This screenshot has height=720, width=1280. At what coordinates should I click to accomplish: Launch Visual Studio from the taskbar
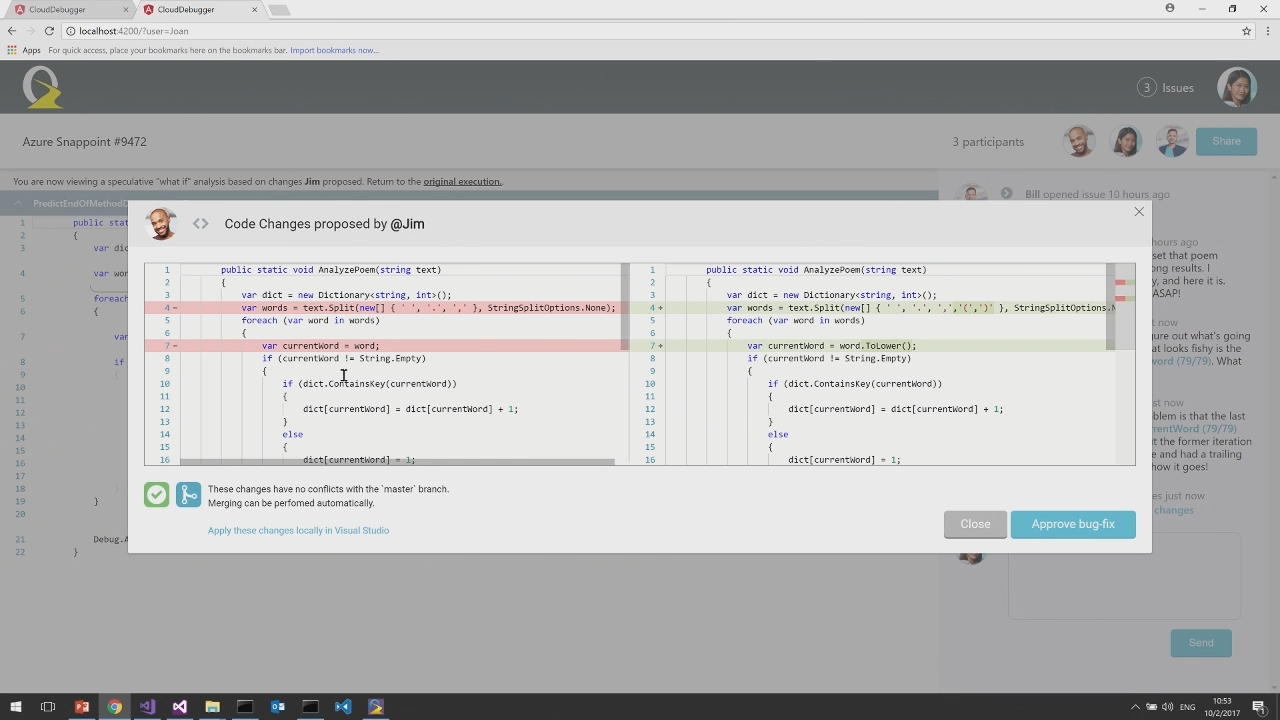(179, 707)
